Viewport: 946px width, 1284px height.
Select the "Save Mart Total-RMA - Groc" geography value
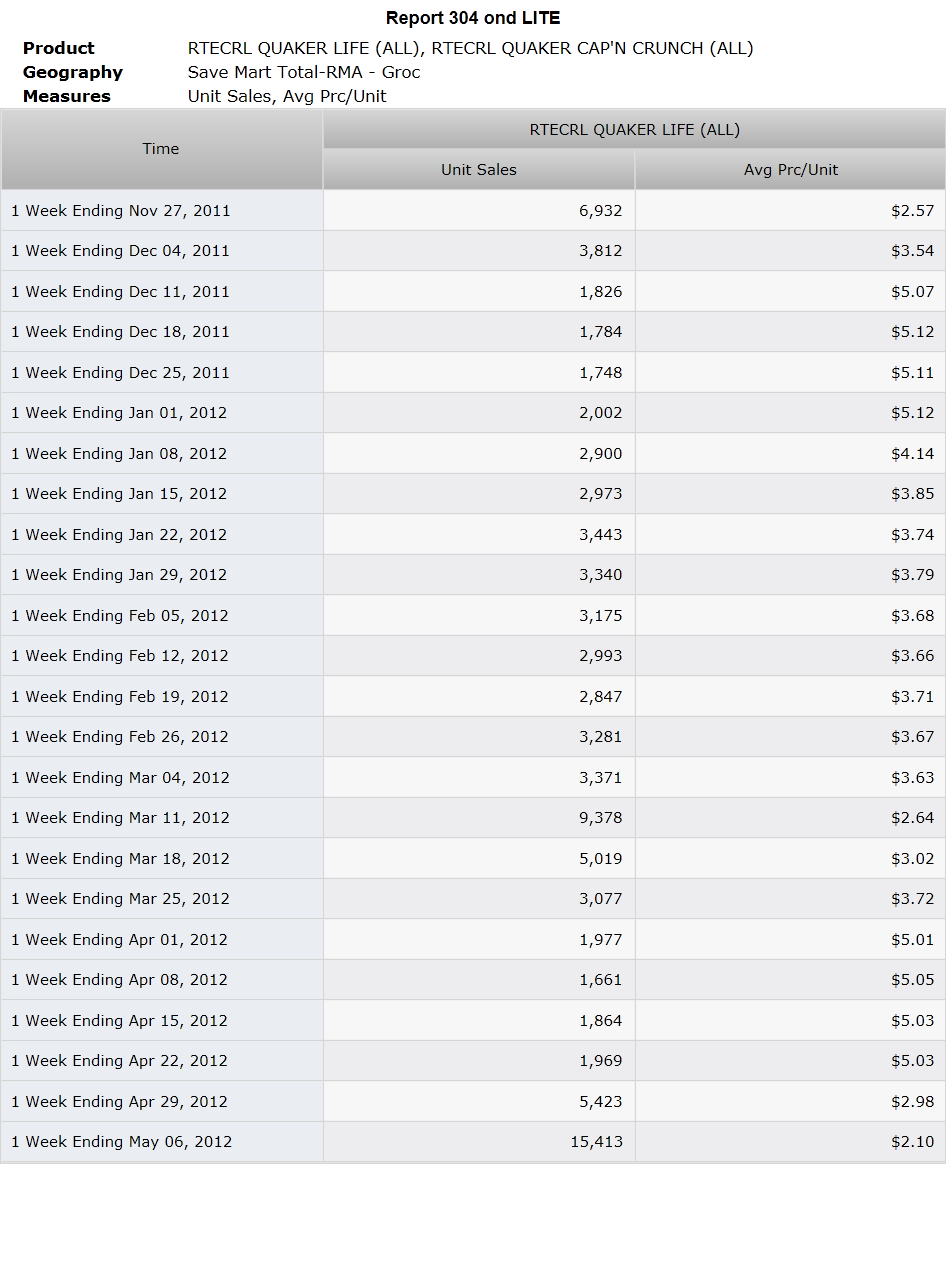[x=304, y=72]
